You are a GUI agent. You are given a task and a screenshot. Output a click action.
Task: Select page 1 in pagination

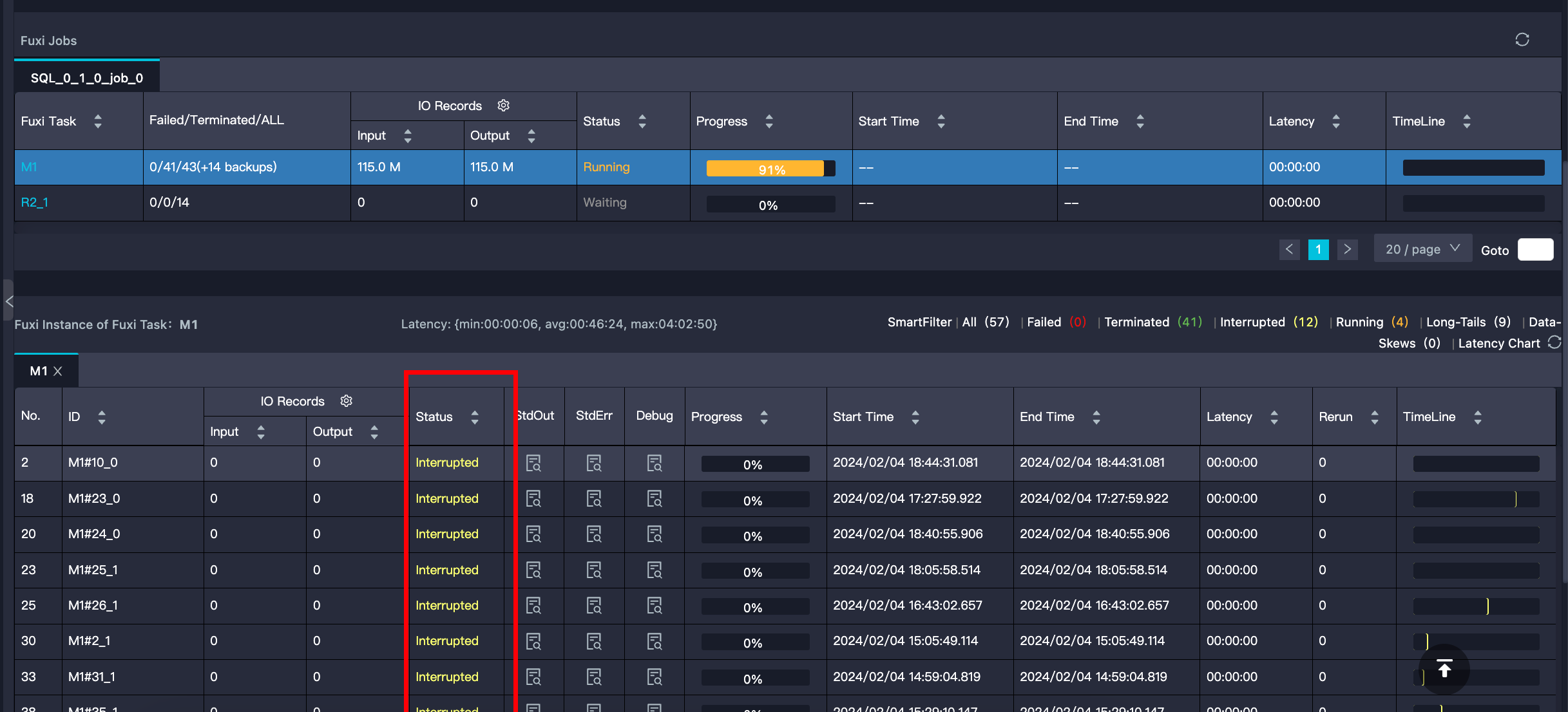click(1318, 249)
